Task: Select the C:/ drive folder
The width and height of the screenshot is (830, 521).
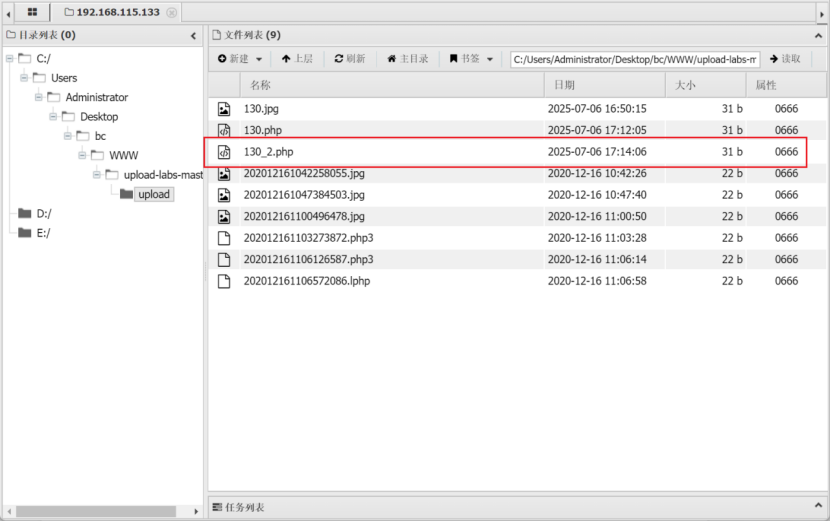Action: 43,58
